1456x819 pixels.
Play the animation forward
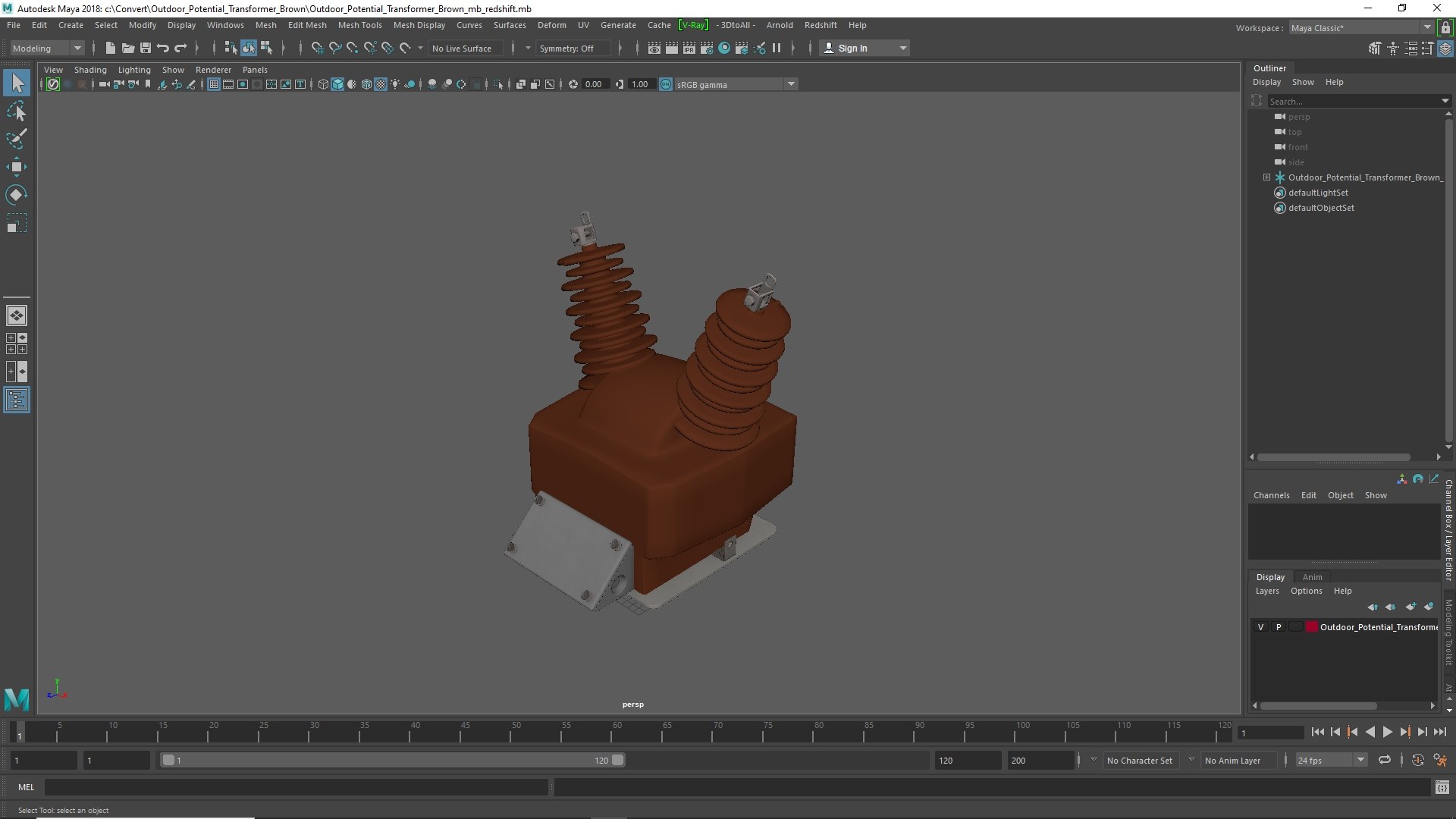[x=1387, y=732]
